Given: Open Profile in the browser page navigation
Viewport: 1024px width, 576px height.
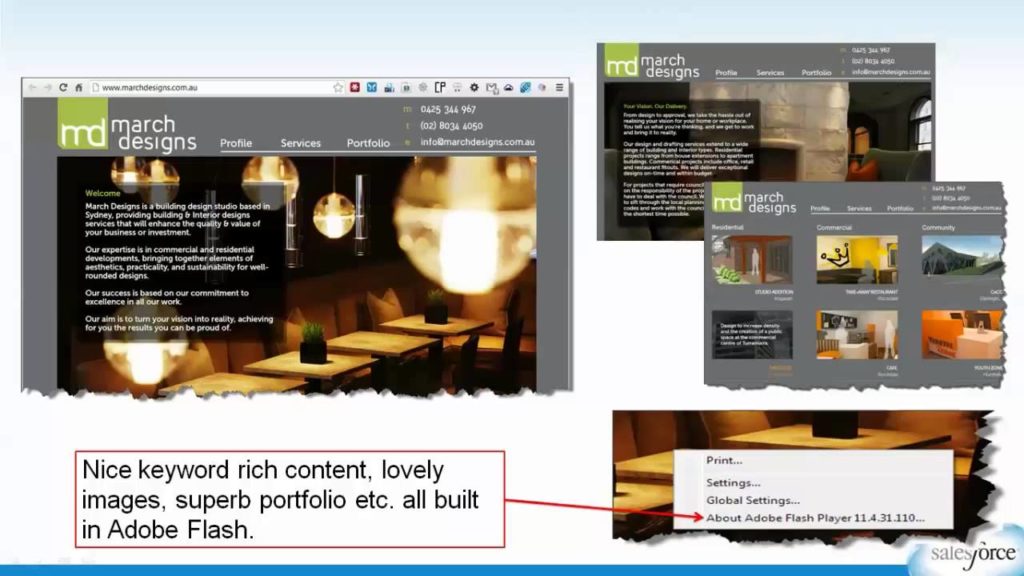Looking at the screenshot, I should (236, 143).
